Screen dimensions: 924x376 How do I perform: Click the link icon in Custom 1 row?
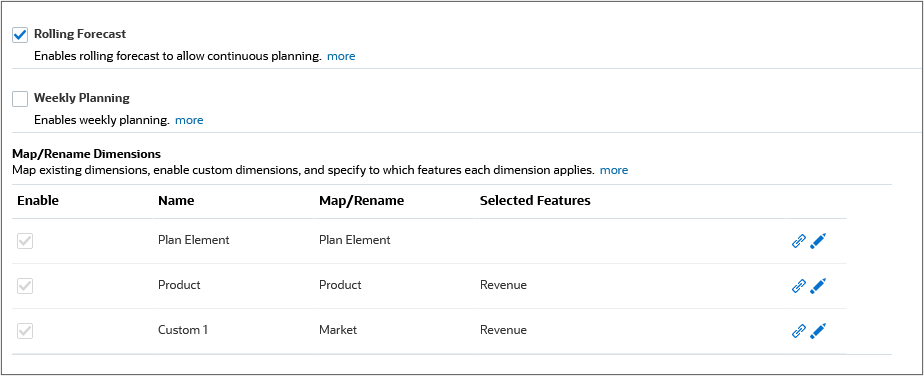pyautogui.click(x=798, y=331)
